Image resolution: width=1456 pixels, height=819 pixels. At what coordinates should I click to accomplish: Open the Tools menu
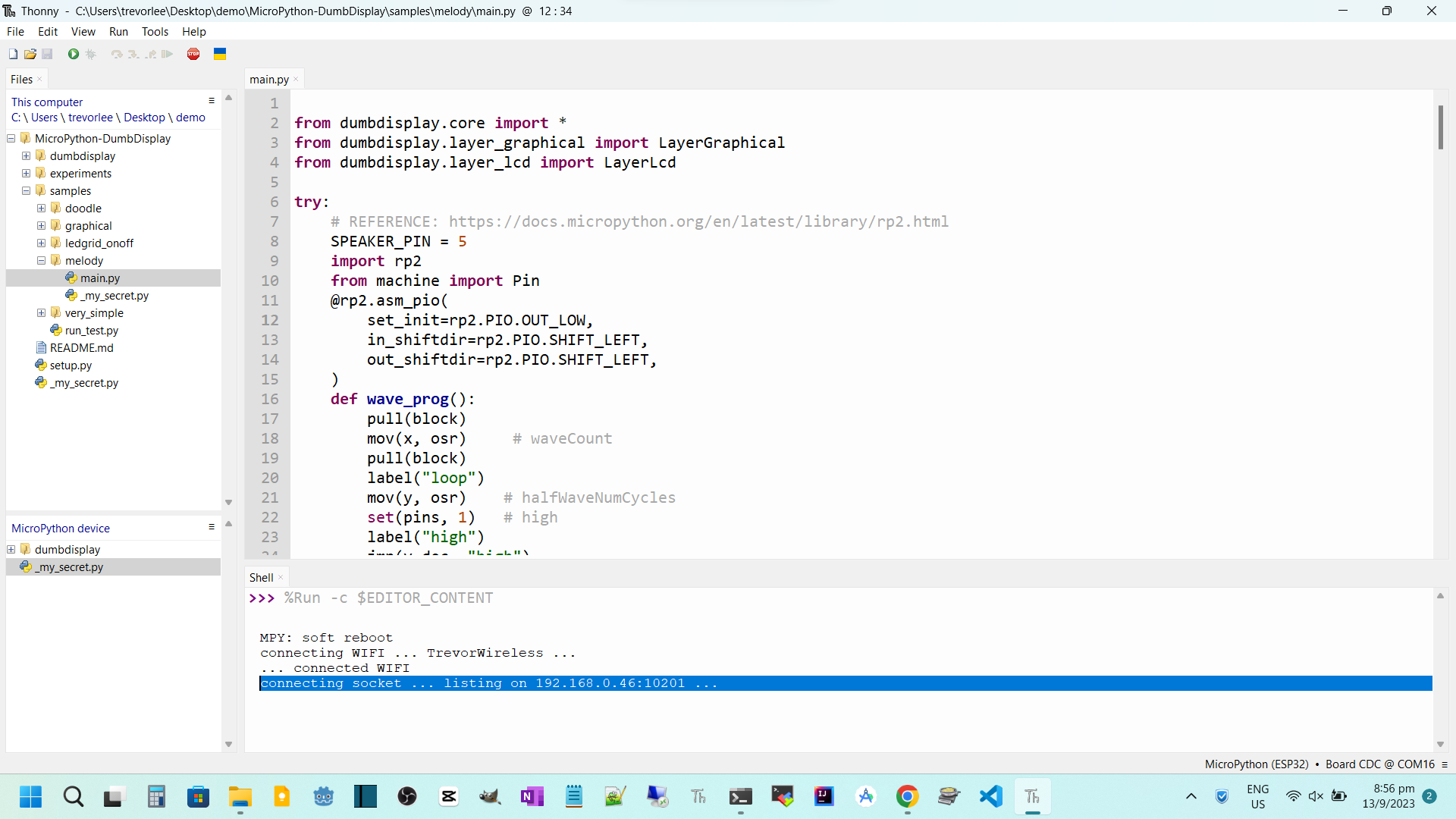point(155,32)
